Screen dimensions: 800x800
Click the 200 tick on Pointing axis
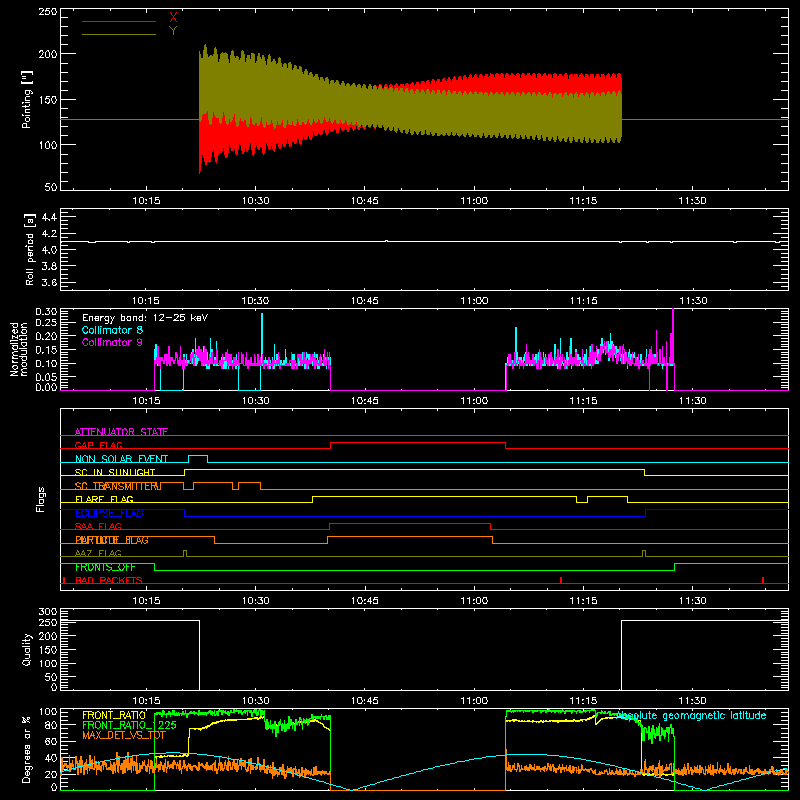point(48,54)
